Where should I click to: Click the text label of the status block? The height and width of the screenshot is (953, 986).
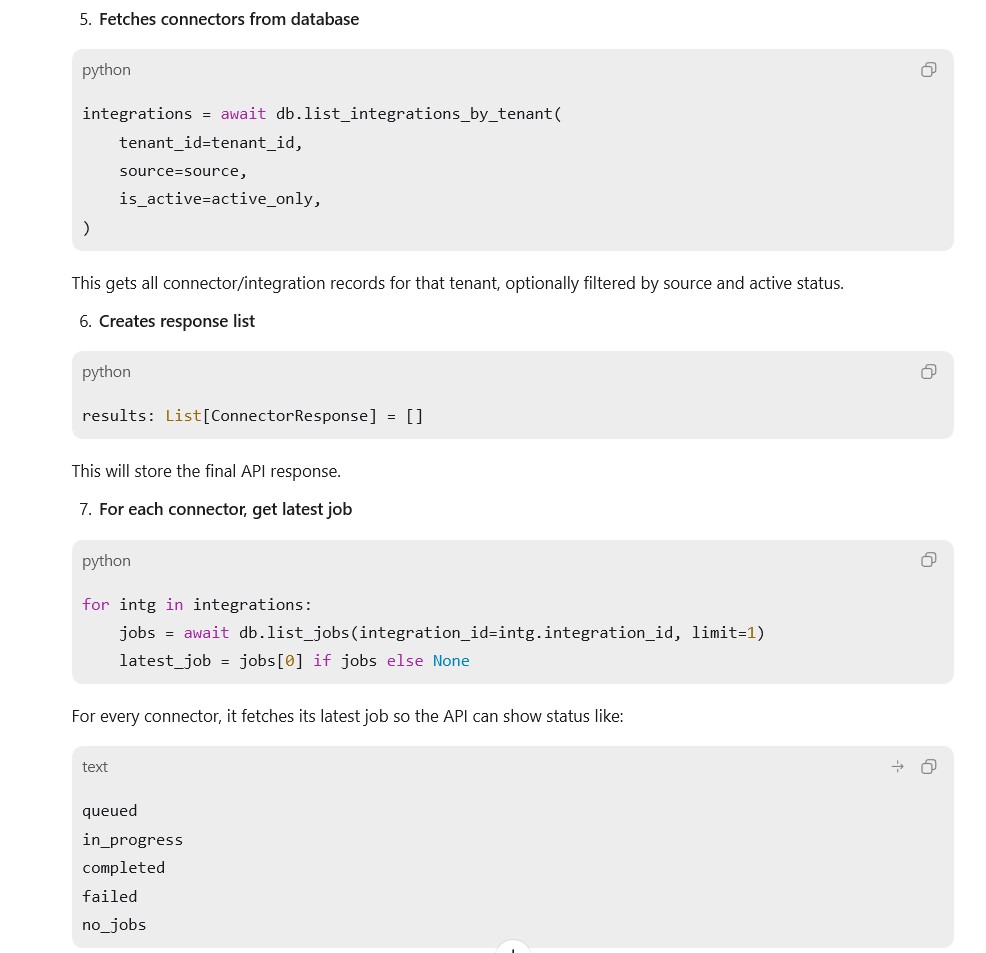click(95, 767)
